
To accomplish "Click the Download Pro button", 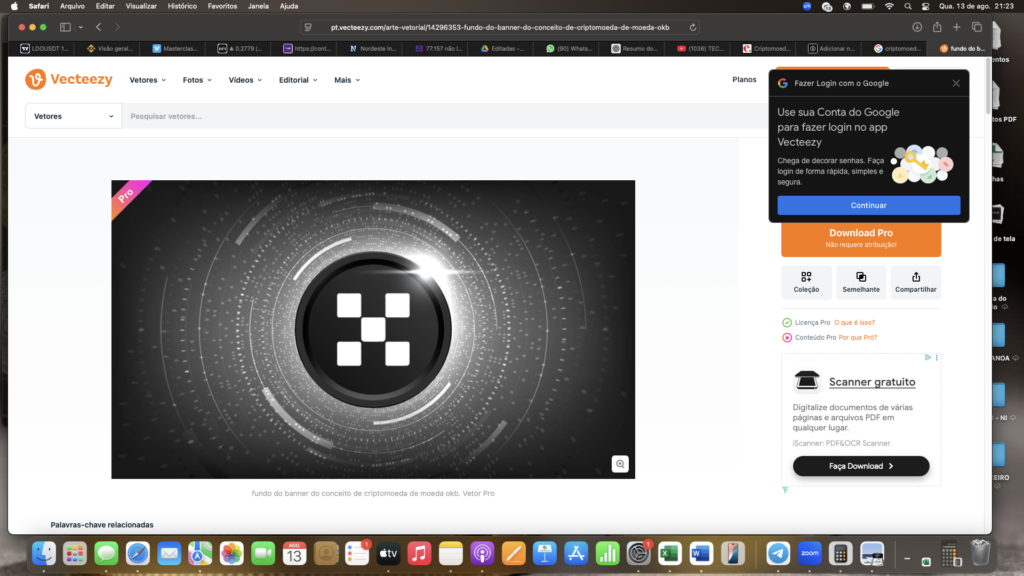I will [x=861, y=238].
